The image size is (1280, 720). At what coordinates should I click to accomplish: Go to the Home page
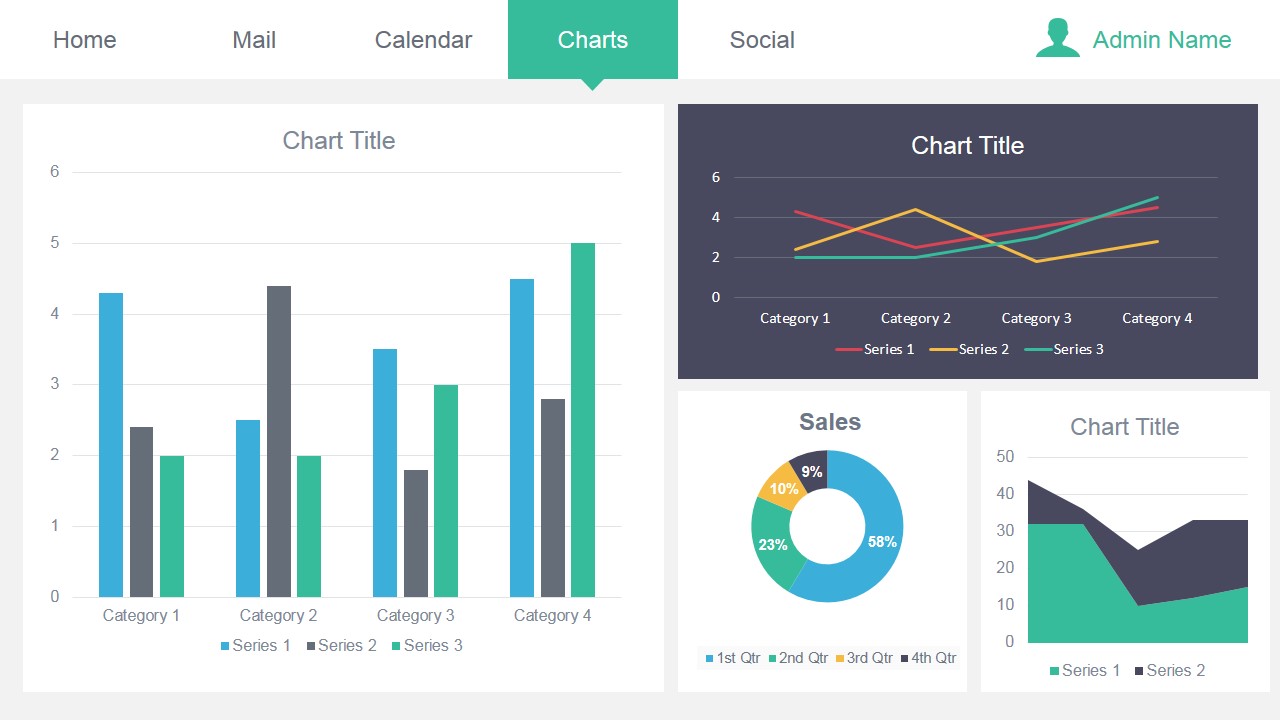pyautogui.click(x=84, y=39)
